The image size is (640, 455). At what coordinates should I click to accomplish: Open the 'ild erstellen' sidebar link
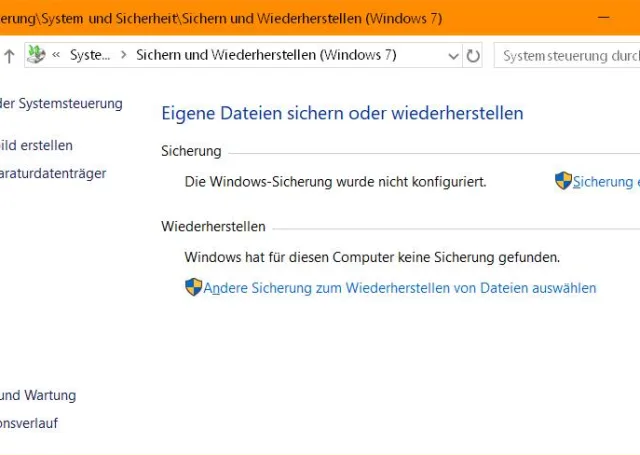tap(37, 146)
